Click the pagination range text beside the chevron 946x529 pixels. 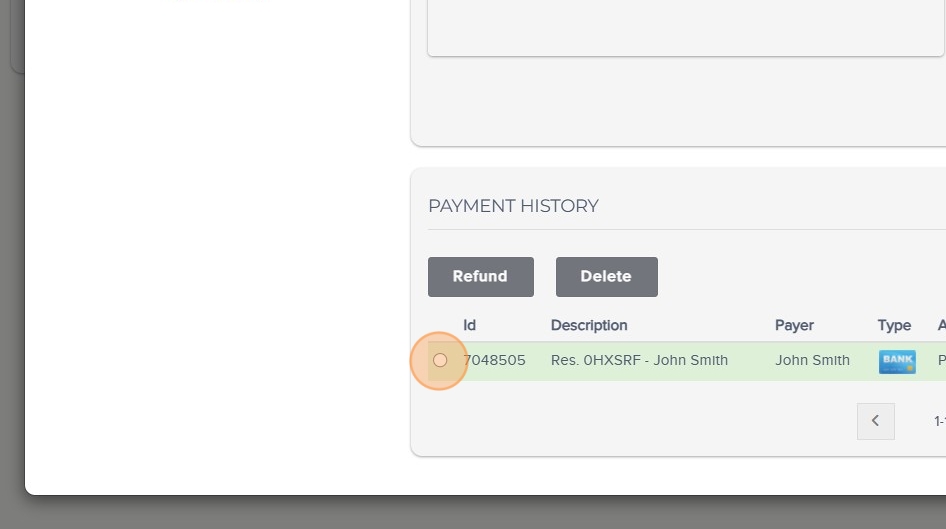(x=939, y=421)
